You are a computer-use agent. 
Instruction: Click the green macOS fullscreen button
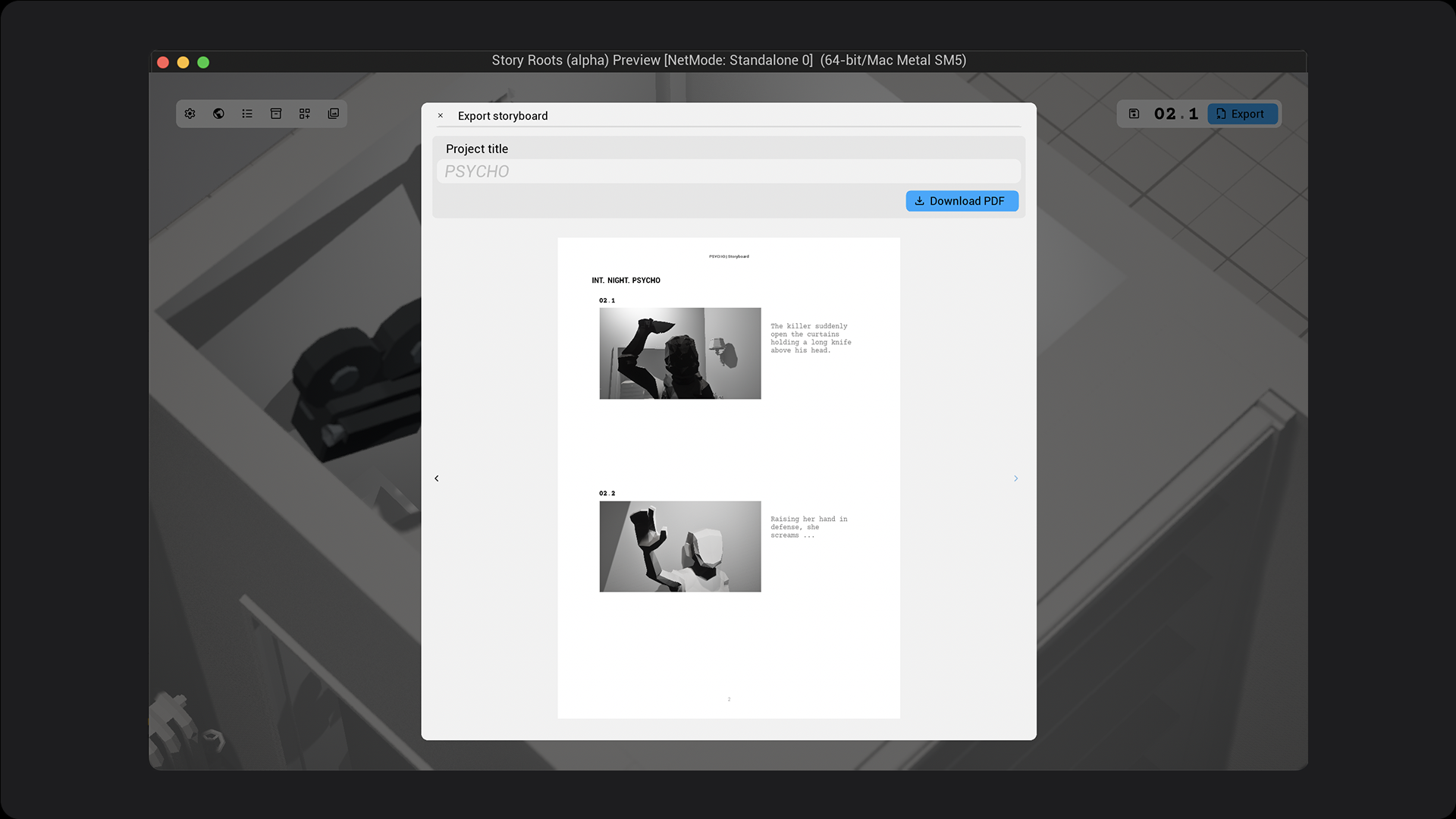click(203, 62)
